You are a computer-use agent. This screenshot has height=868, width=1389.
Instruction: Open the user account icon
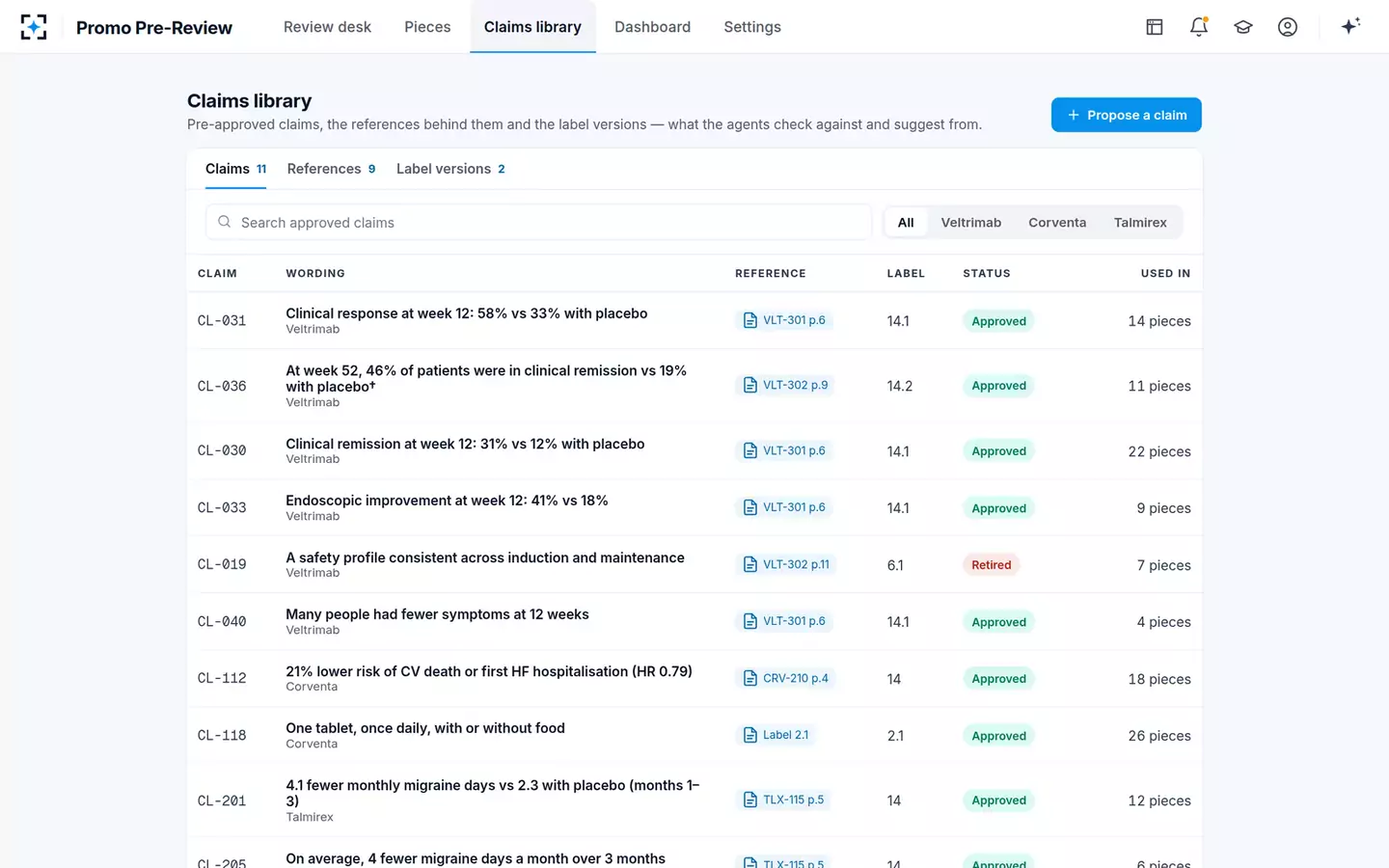1288,27
